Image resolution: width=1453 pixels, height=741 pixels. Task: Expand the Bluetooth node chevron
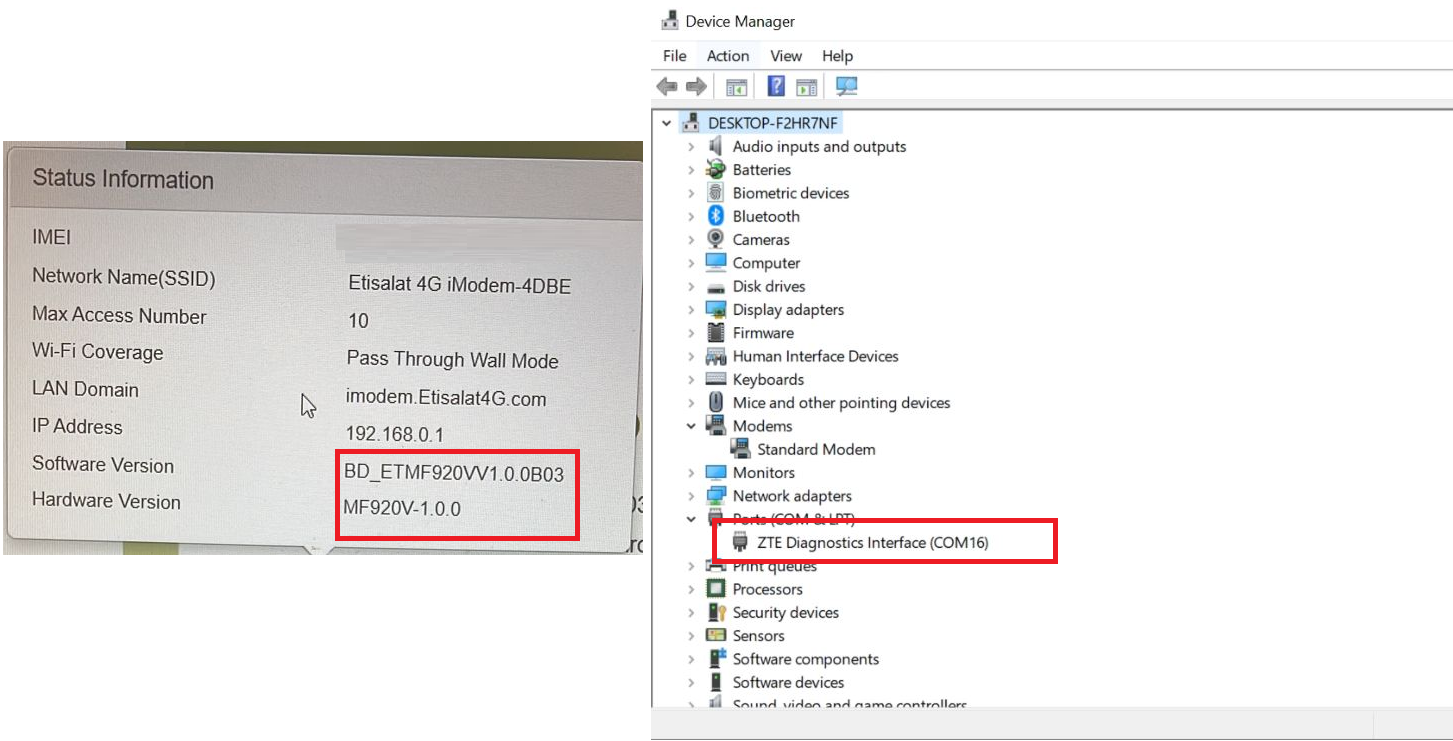691,216
